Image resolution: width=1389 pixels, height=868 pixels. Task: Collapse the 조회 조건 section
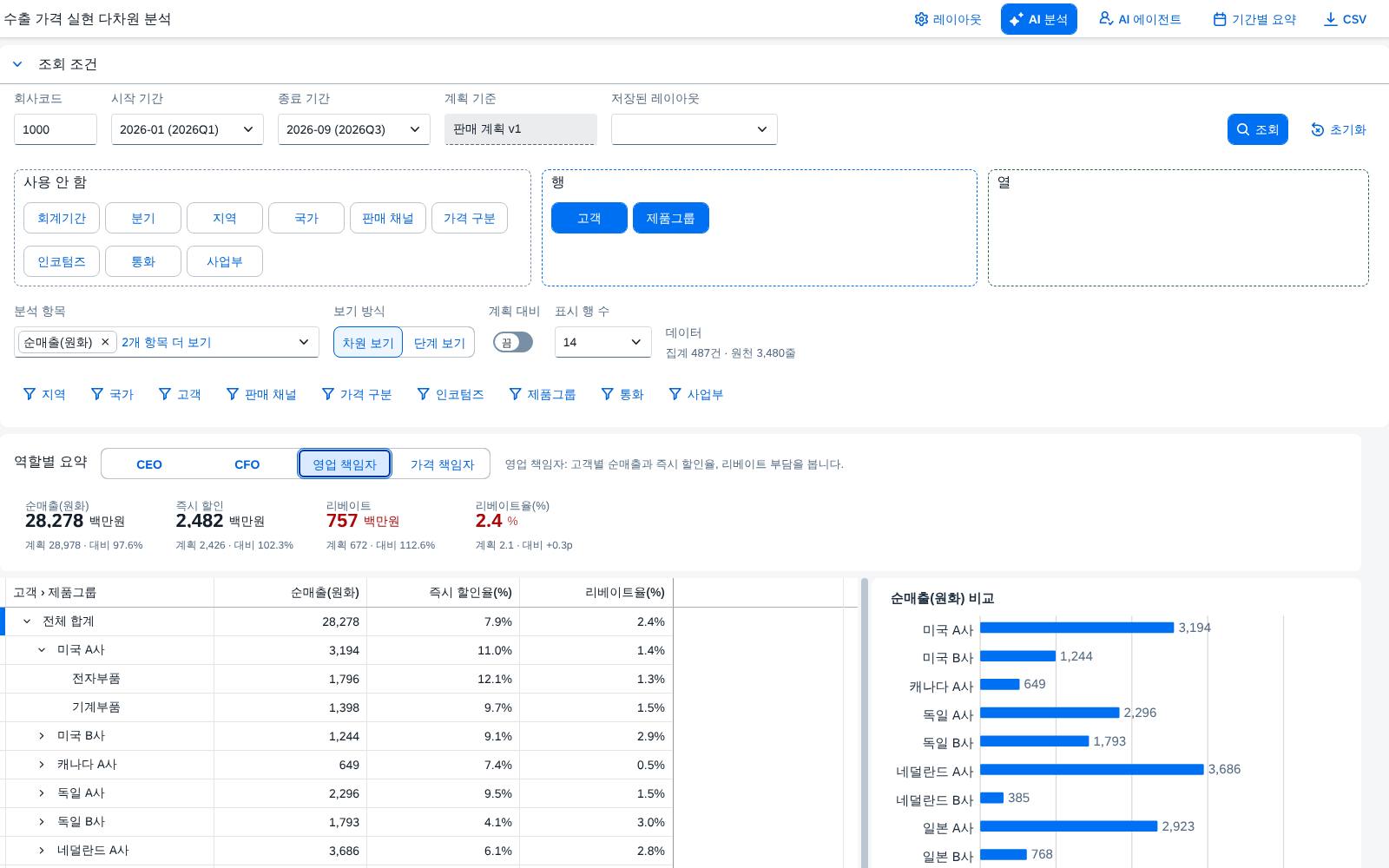(17, 64)
